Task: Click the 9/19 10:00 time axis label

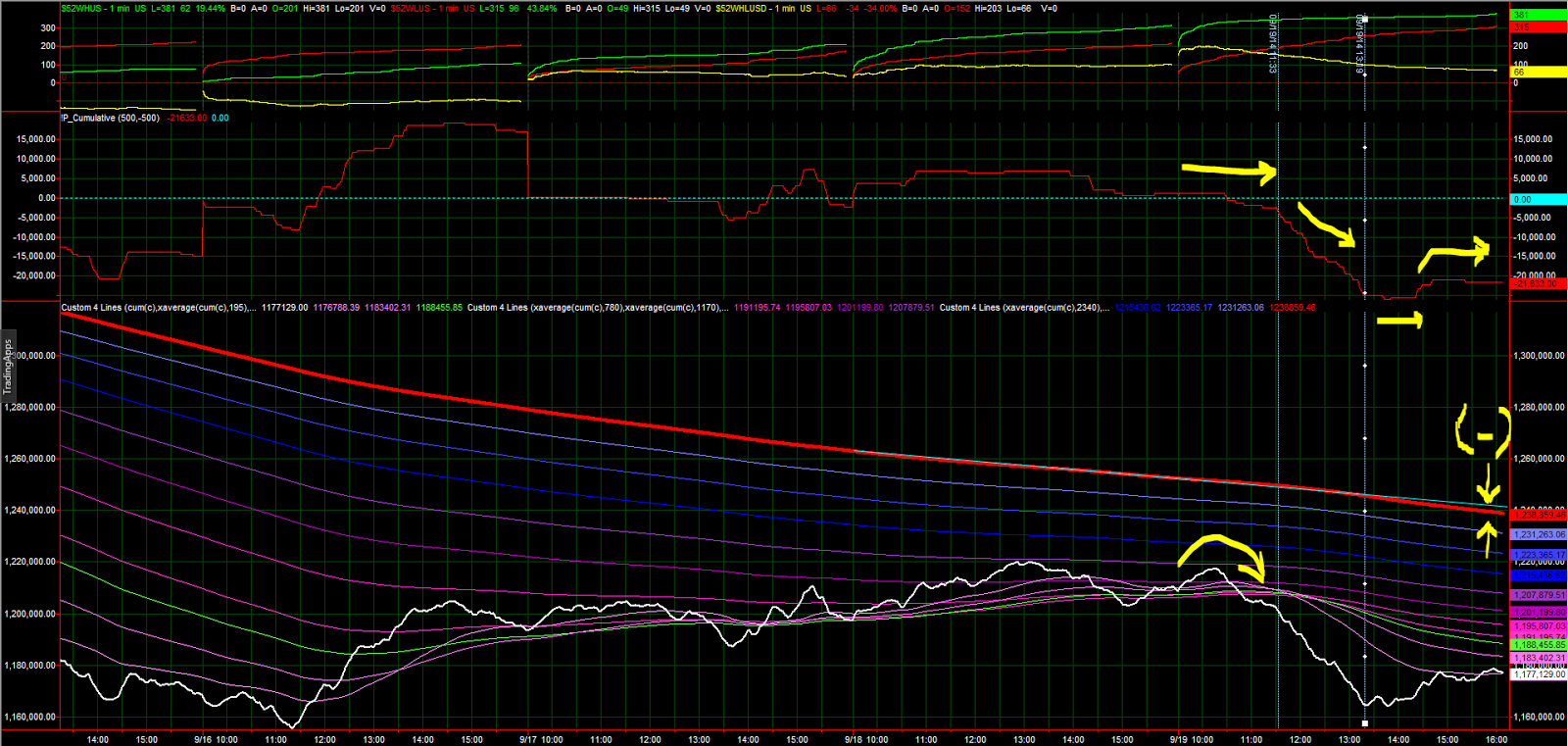Action: [x=1191, y=739]
